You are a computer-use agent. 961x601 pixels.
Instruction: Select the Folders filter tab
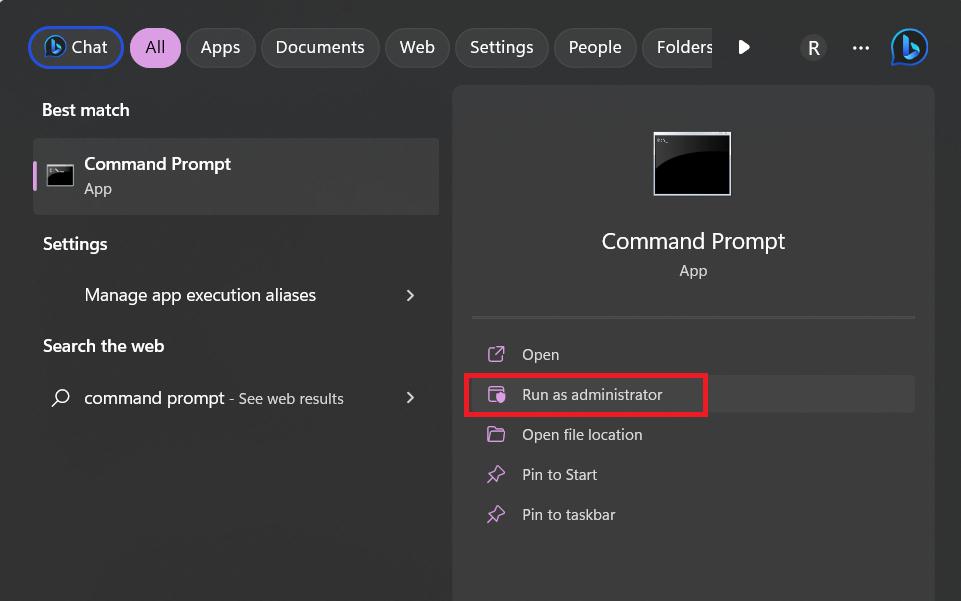coord(678,47)
